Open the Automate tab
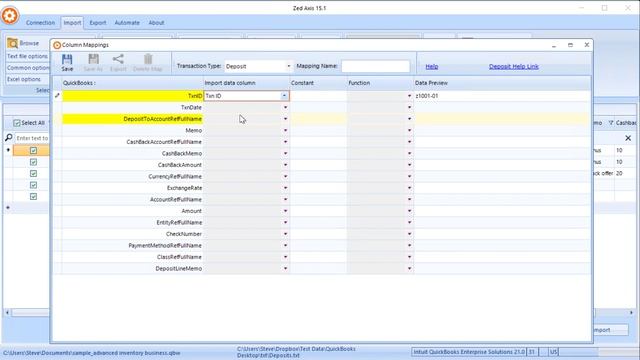 click(x=127, y=23)
